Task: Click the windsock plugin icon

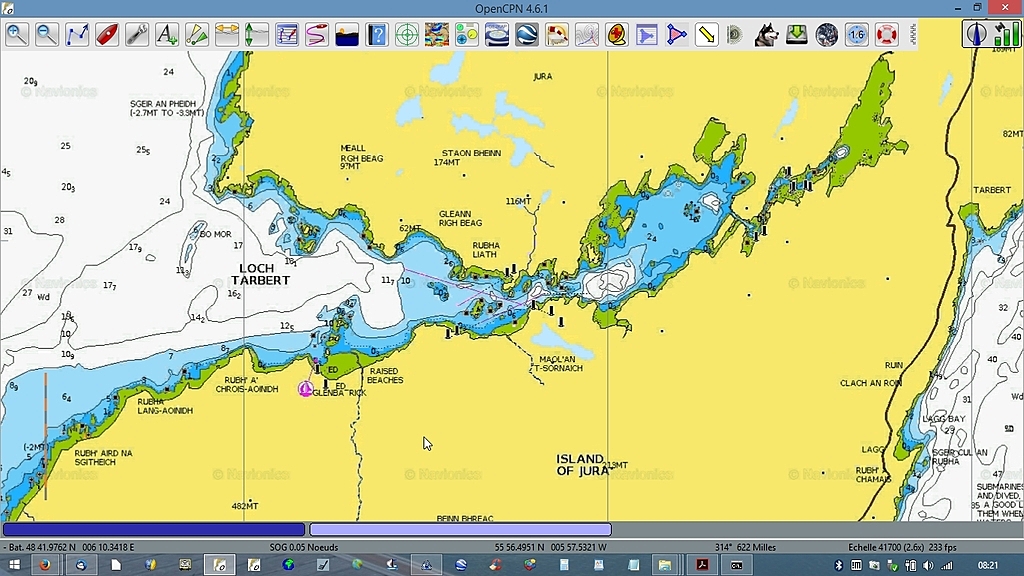Action: 557,35
